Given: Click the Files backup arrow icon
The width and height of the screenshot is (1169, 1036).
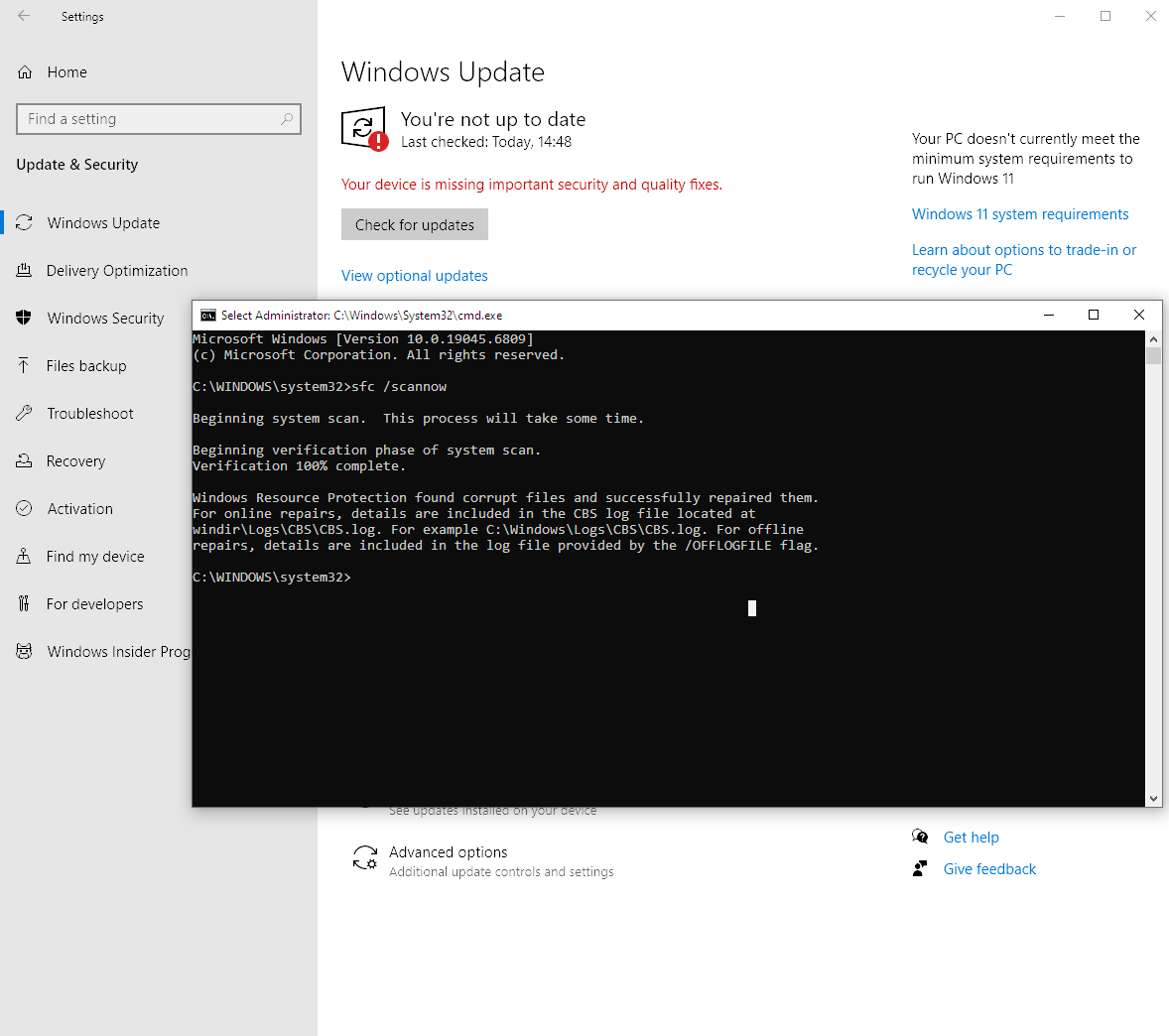Looking at the screenshot, I should pyautogui.click(x=24, y=366).
